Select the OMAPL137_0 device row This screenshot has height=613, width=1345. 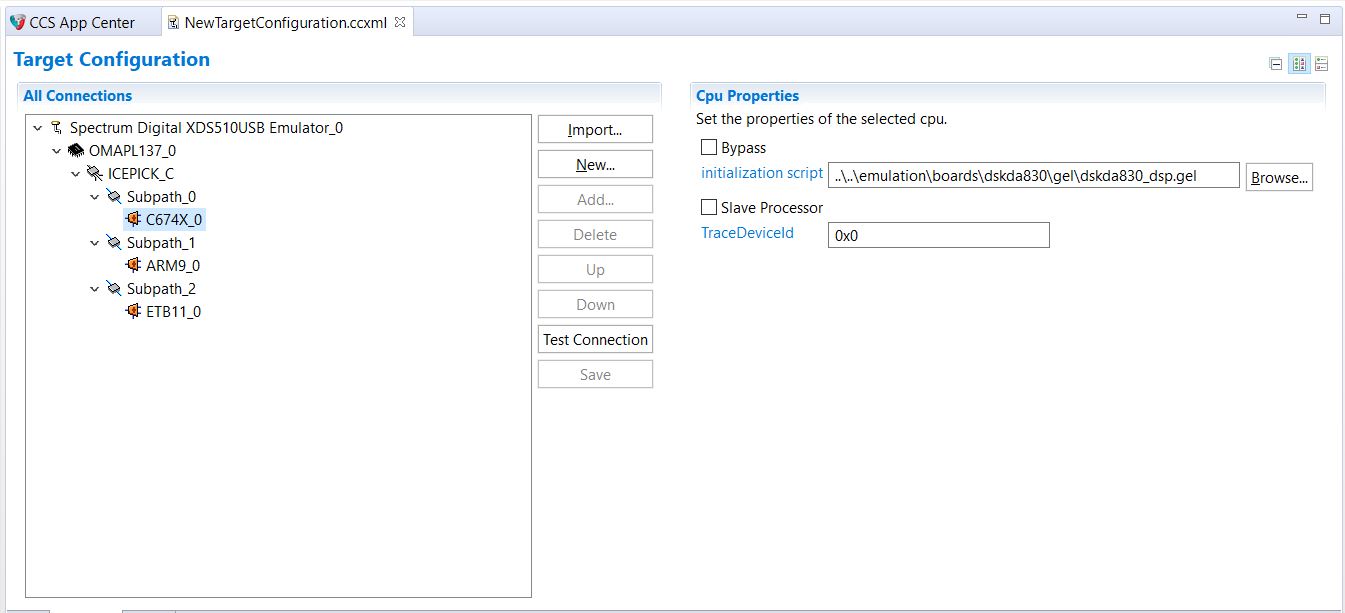[x=132, y=151]
